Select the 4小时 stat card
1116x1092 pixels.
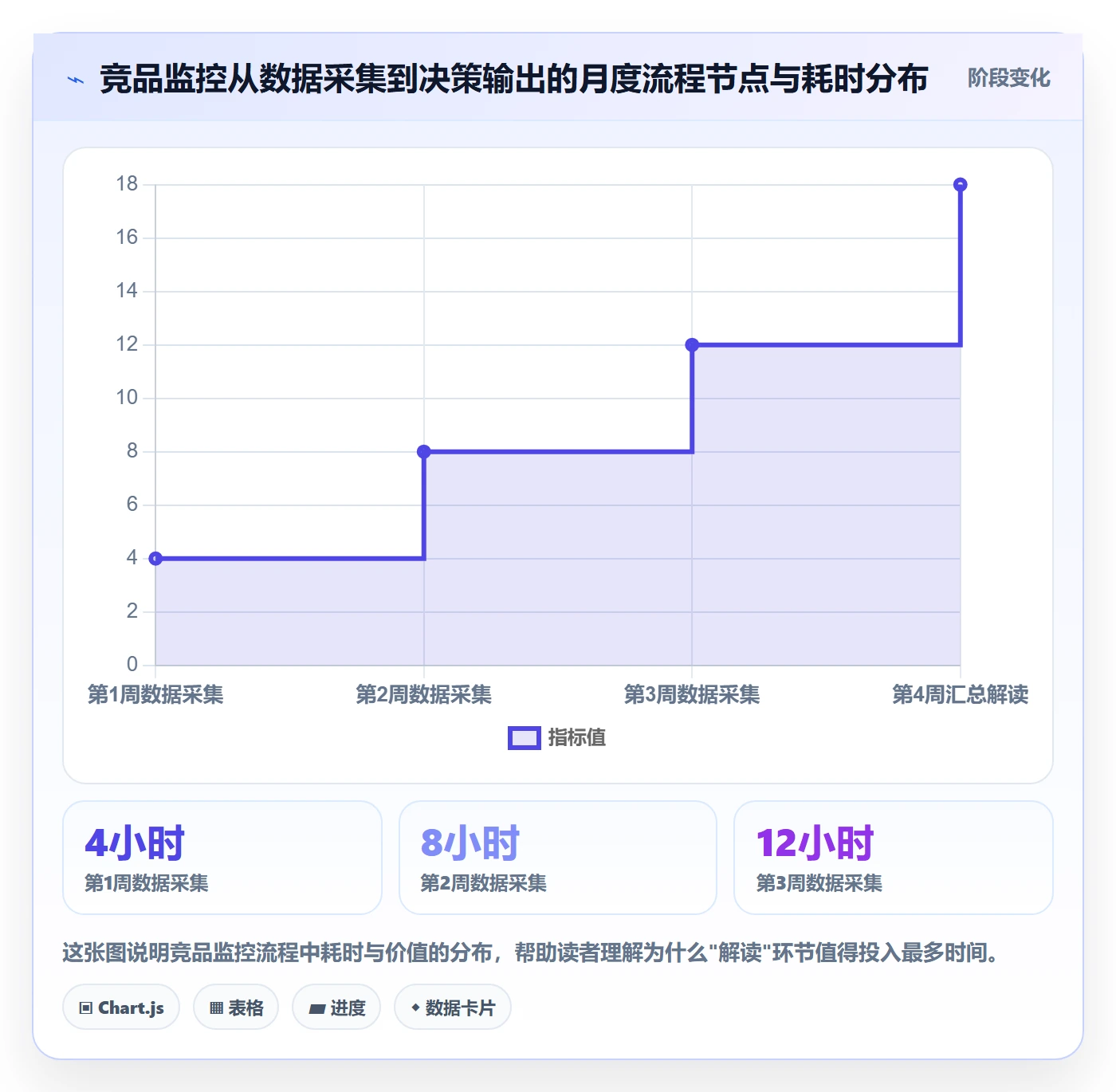click(222, 858)
